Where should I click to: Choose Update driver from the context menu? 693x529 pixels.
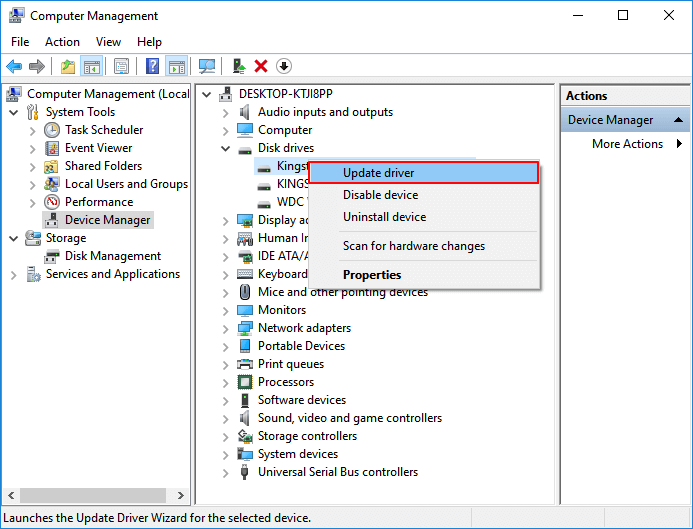[x=423, y=173]
